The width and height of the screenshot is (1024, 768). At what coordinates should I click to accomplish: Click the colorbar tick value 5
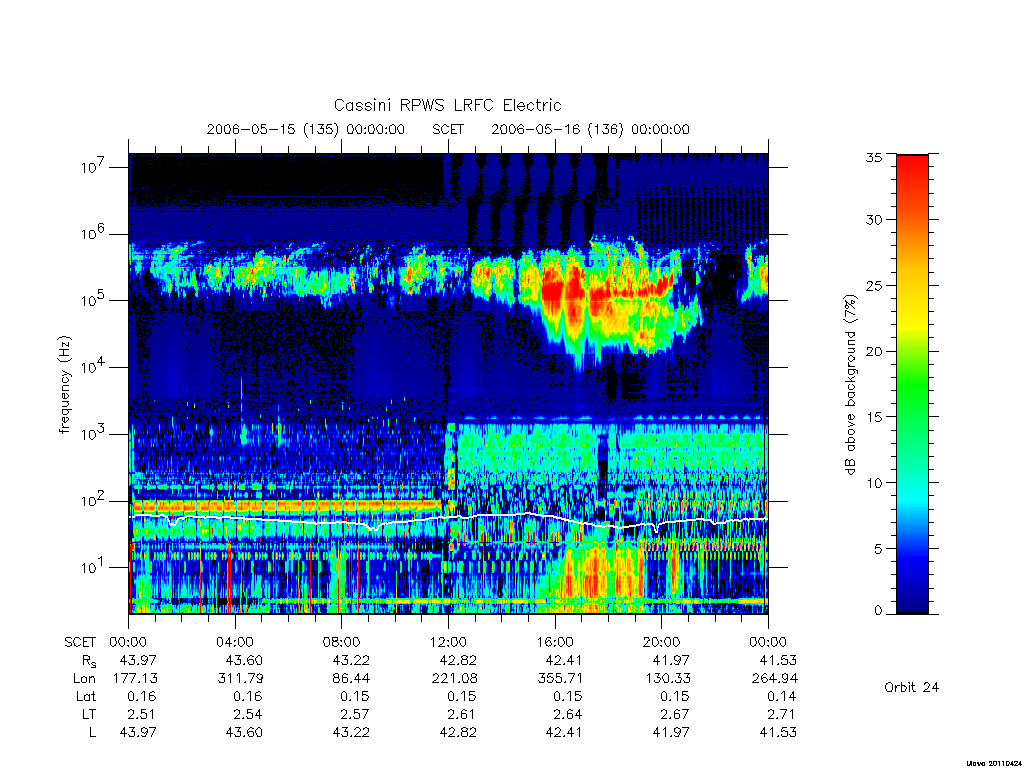(x=878, y=549)
